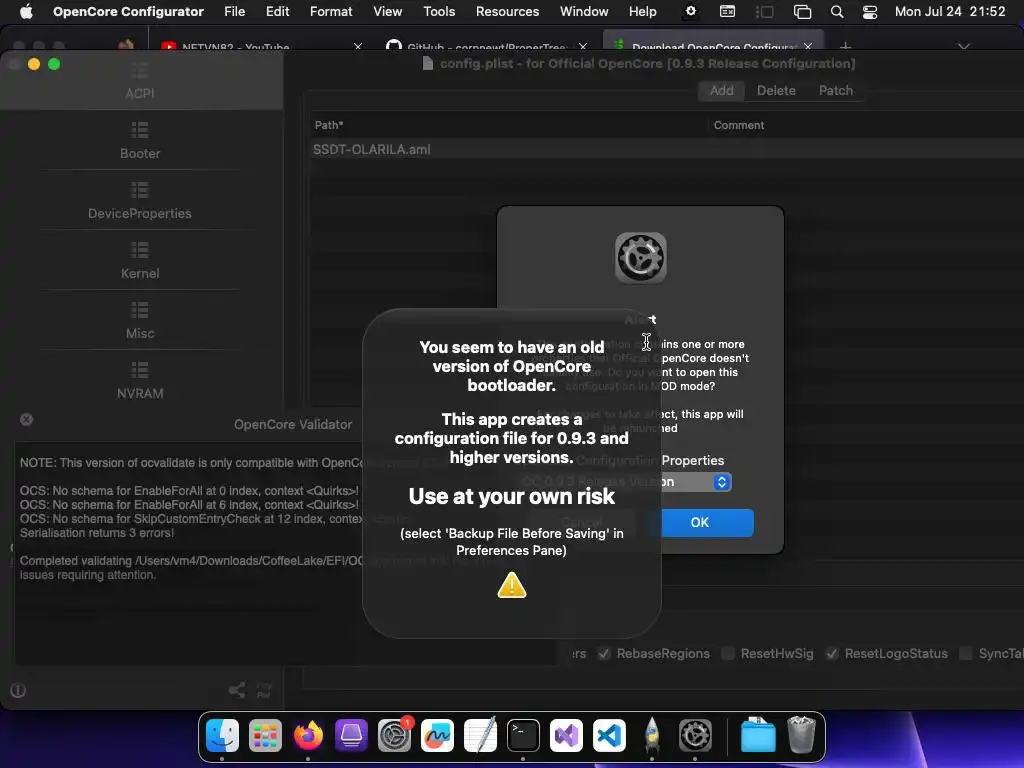Switch to the Patch tab
Screen dimensions: 1024x768
coord(836,91)
